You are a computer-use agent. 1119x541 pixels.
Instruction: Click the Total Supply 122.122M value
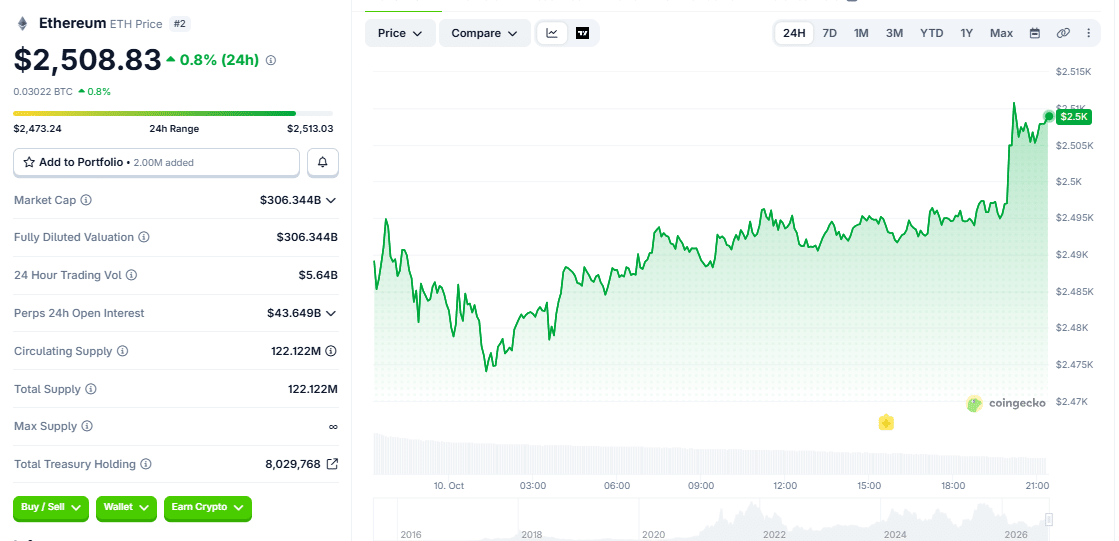pos(313,389)
